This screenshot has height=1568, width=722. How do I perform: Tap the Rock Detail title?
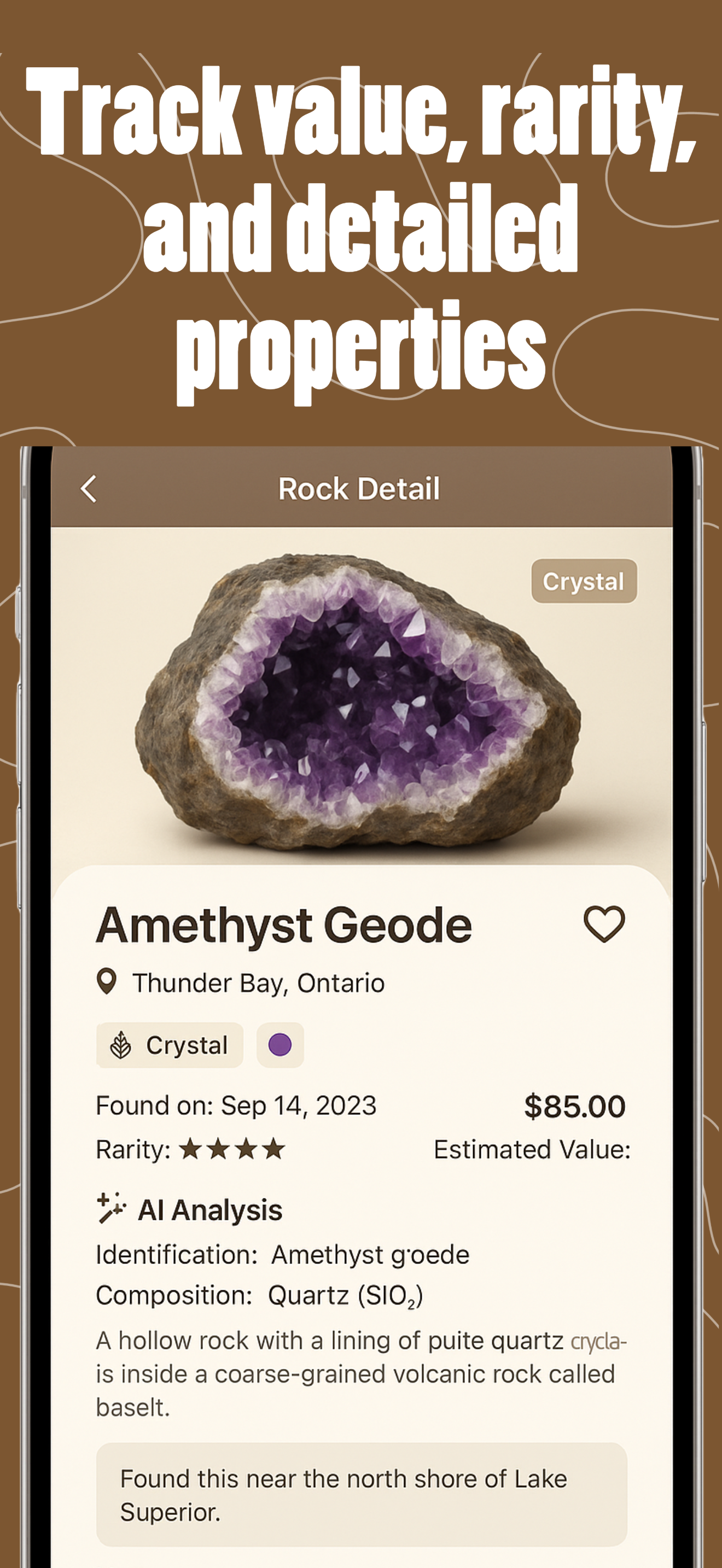(359, 489)
